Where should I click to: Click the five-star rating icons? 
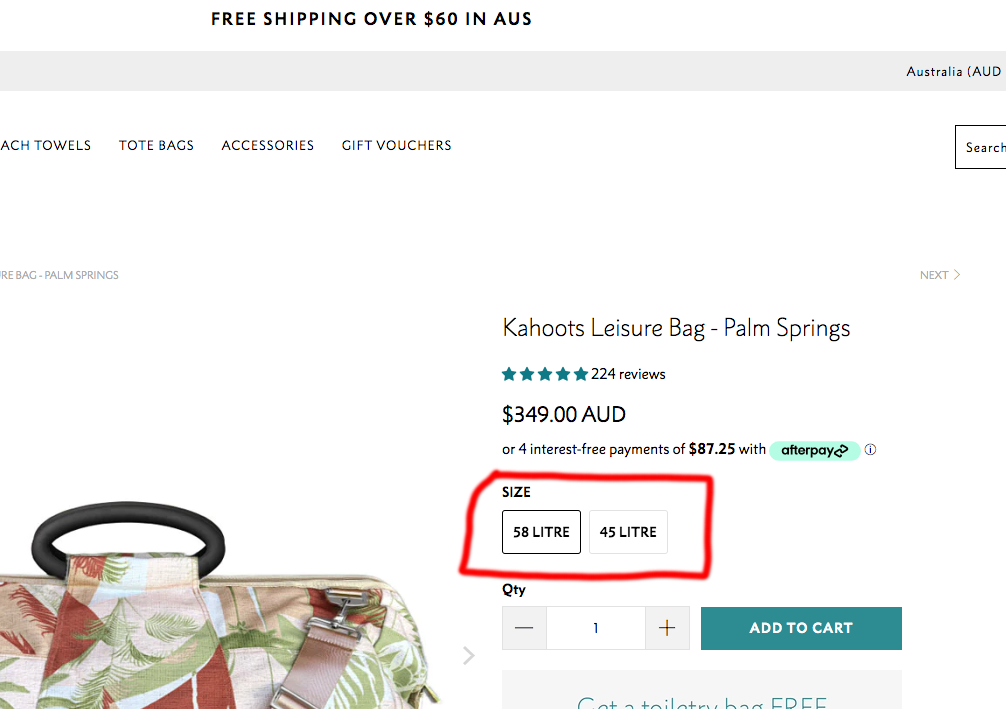(x=544, y=375)
